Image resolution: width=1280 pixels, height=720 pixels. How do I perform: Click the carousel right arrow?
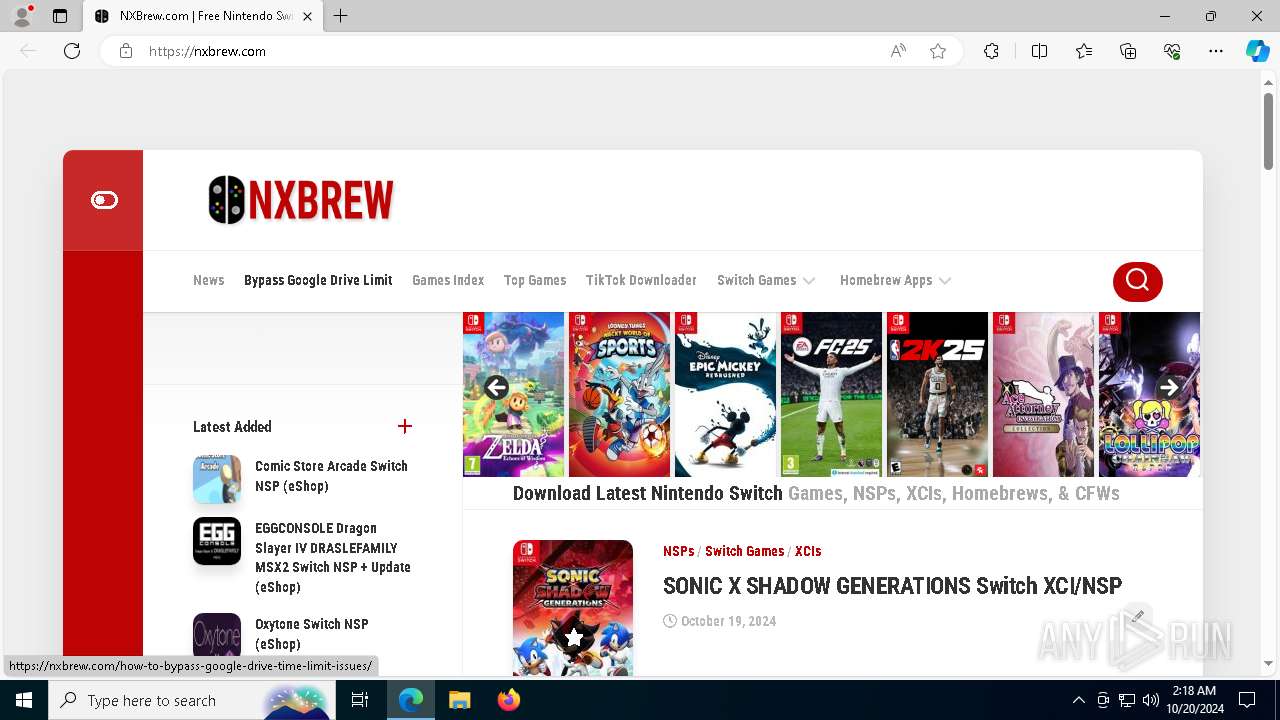[x=1168, y=388]
